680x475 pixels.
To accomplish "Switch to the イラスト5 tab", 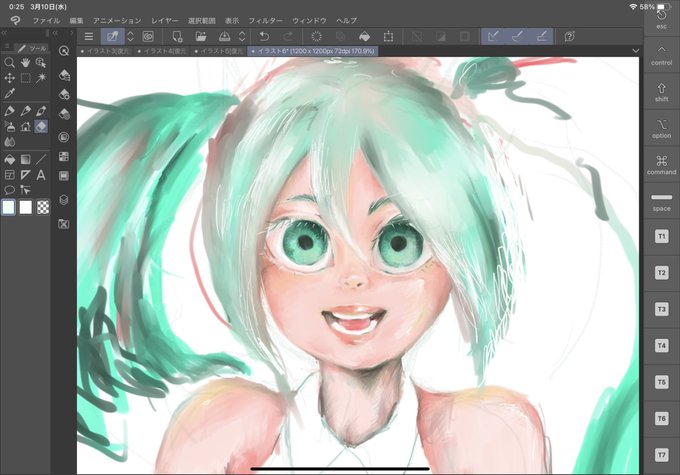I will pyautogui.click(x=219, y=51).
